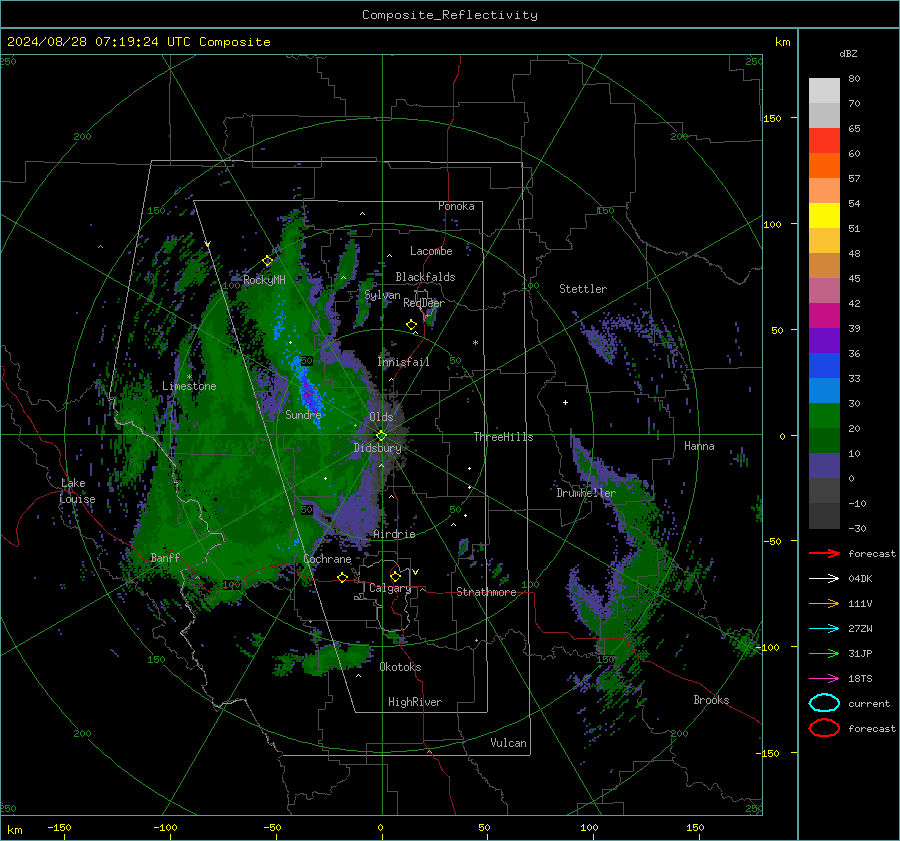Click the Okotoks label
Screen dimensions: 900x841
(400, 667)
